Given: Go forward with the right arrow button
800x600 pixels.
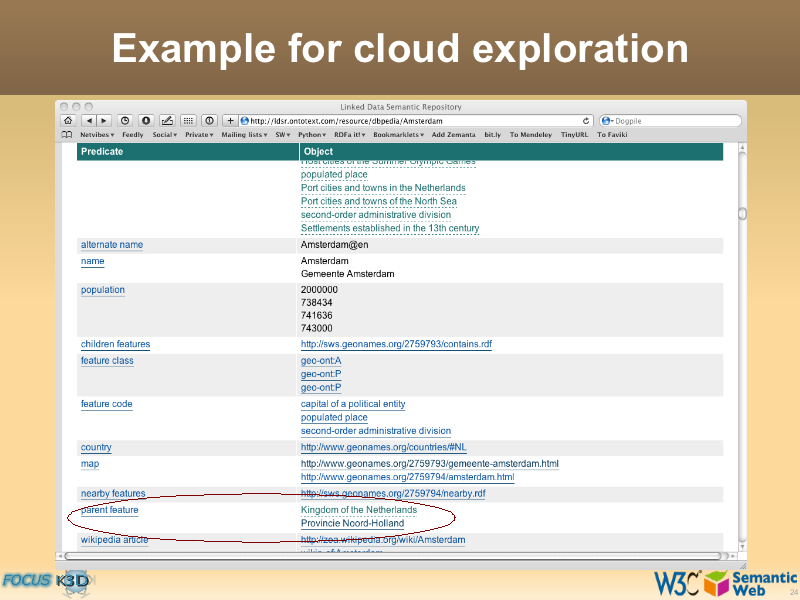Looking at the screenshot, I should (x=103, y=121).
